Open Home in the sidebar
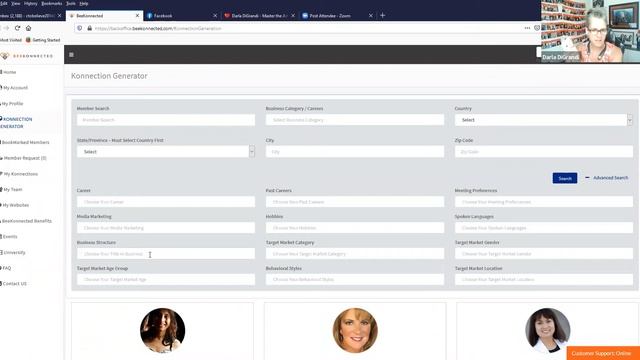This screenshot has height=360, width=640. (x=9, y=72)
